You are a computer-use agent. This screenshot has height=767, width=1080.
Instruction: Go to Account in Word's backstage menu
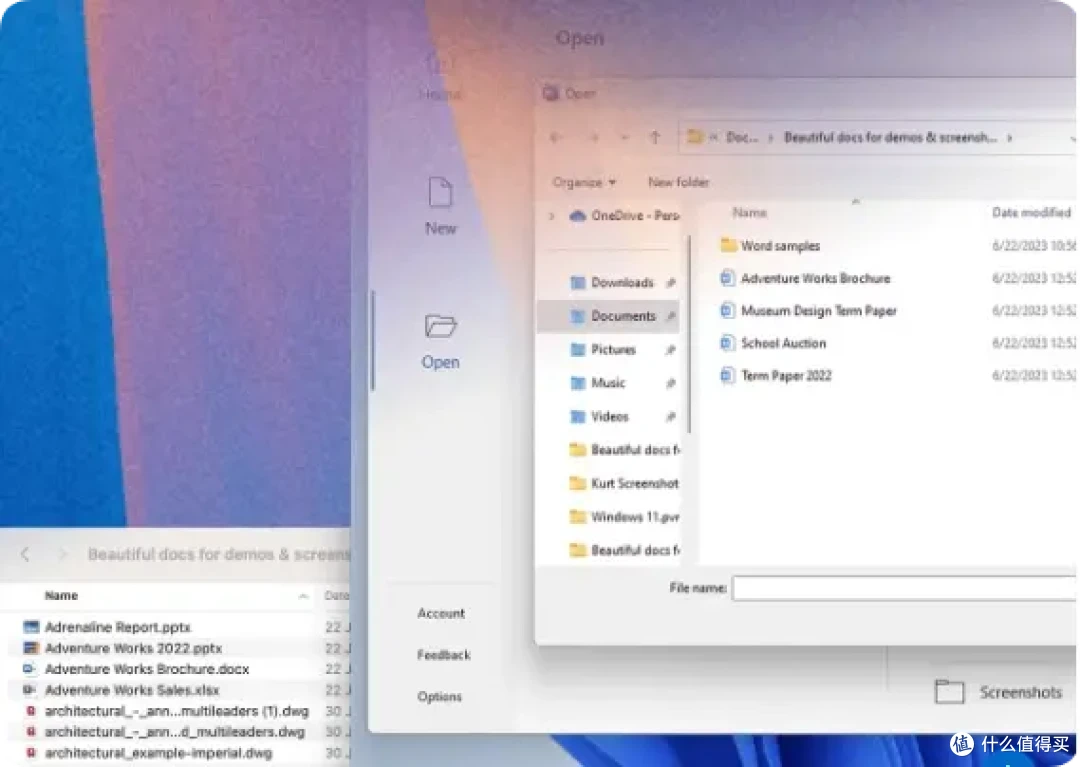tap(440, 613)
